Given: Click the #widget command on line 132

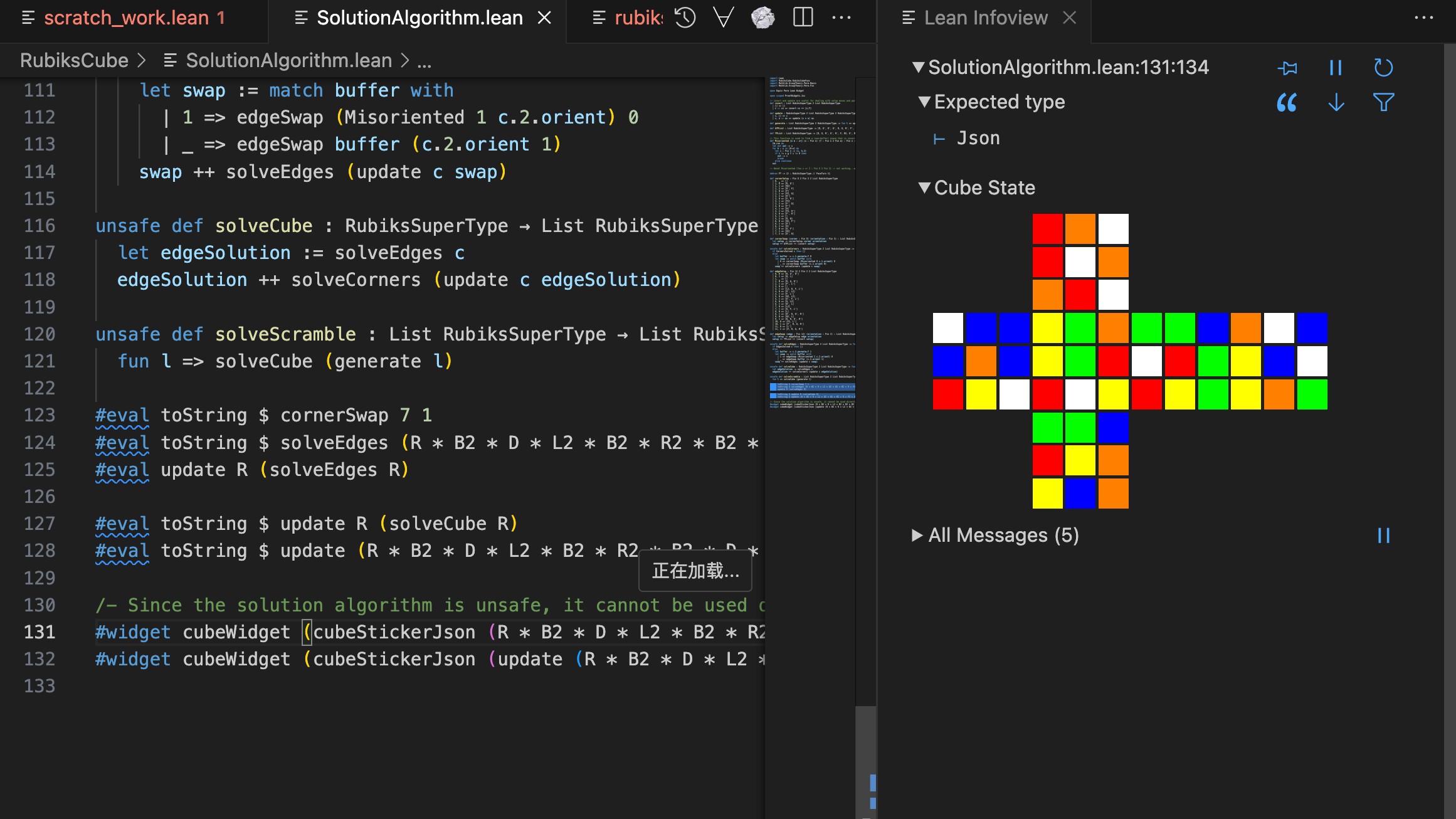Looking at the screenshot, I should (x=133, y=659).
